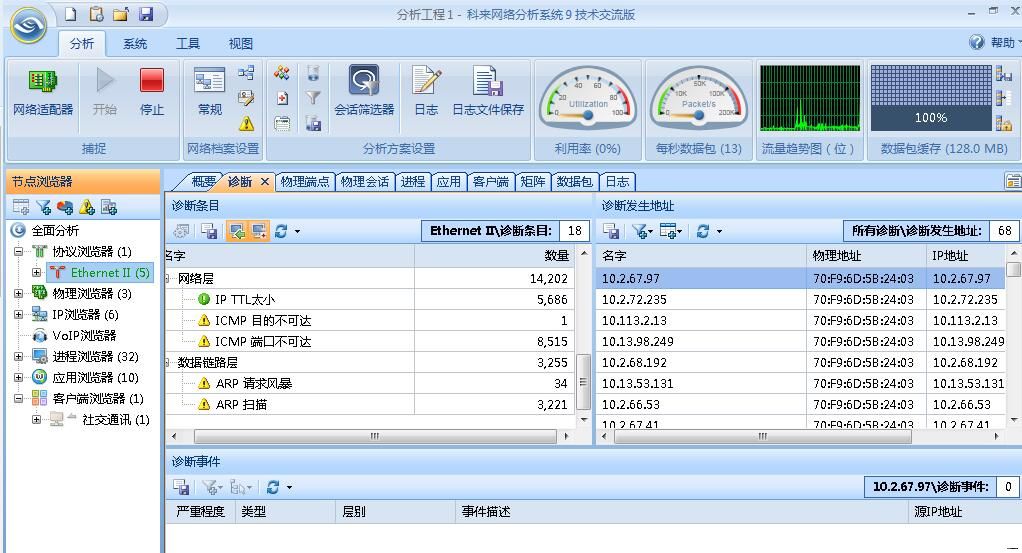Stop capture with the red 停止 button
Viewport: 1022px width, 553px height.
152,93
